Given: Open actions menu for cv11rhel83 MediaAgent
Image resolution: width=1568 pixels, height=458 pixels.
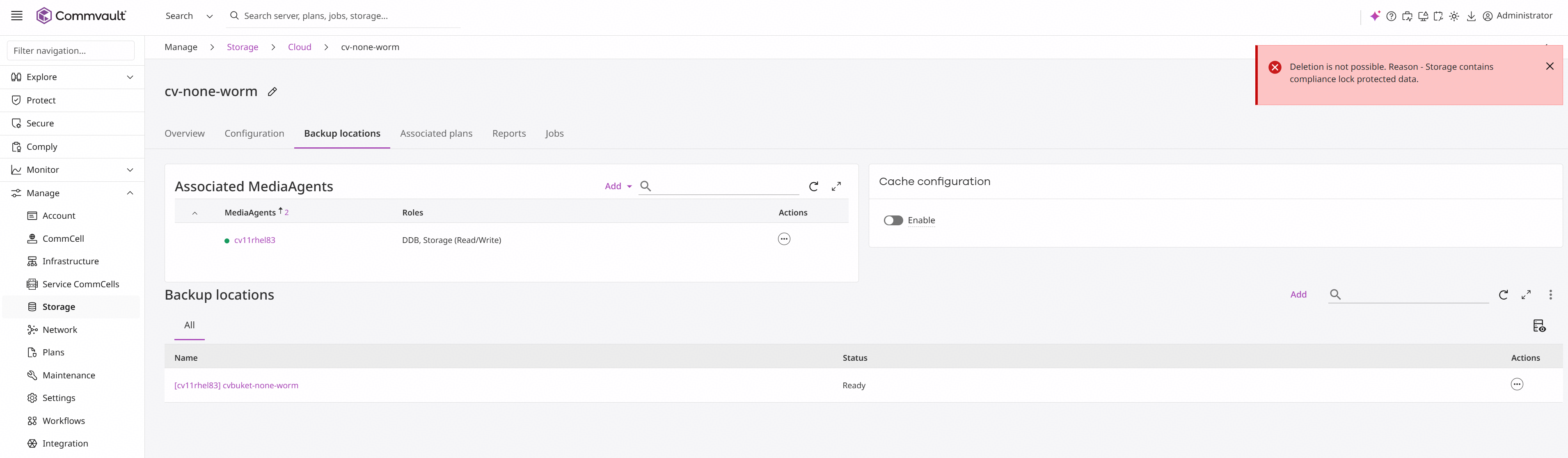Looking at the screenshot, I should [784, 239].
